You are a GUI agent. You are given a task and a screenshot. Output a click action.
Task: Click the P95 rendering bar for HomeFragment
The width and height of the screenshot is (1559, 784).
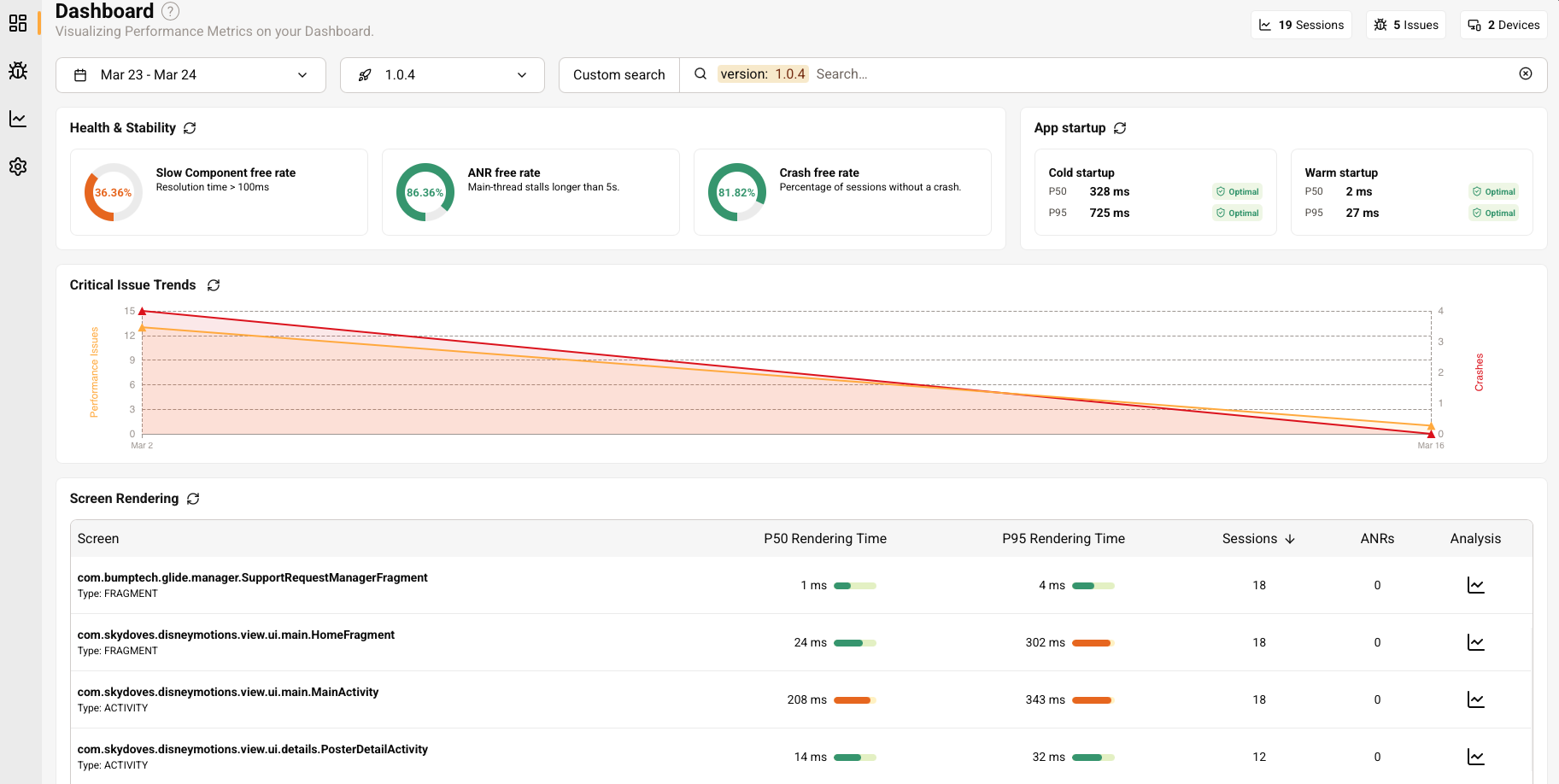(x=1092, y=642)
